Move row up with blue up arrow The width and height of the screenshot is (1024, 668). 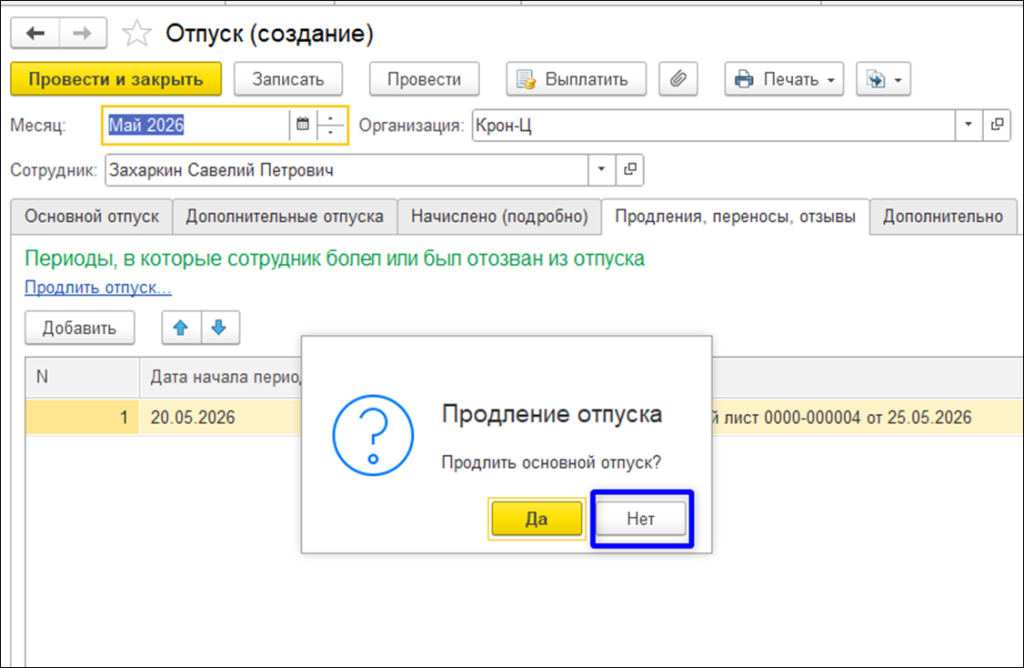(x=181, y=328)
